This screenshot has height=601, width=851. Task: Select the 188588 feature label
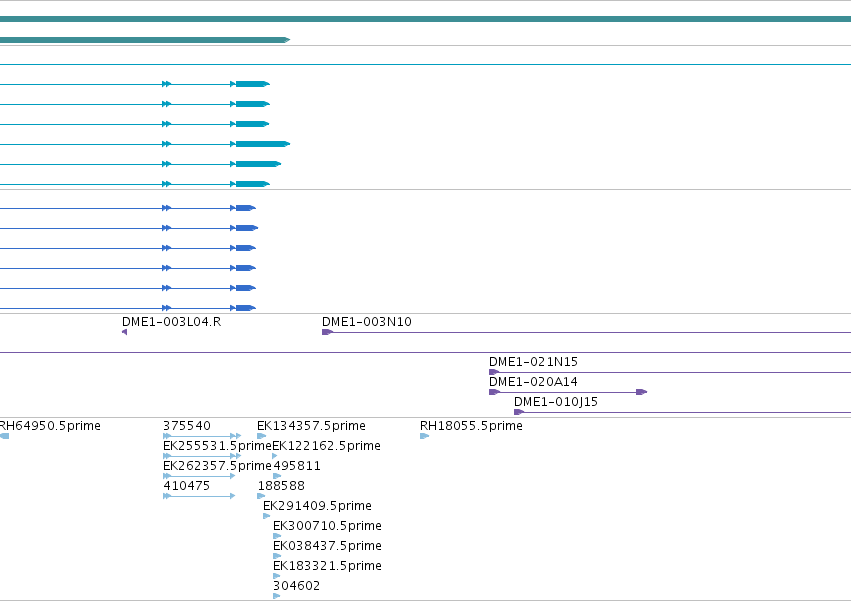pos(282,486)
